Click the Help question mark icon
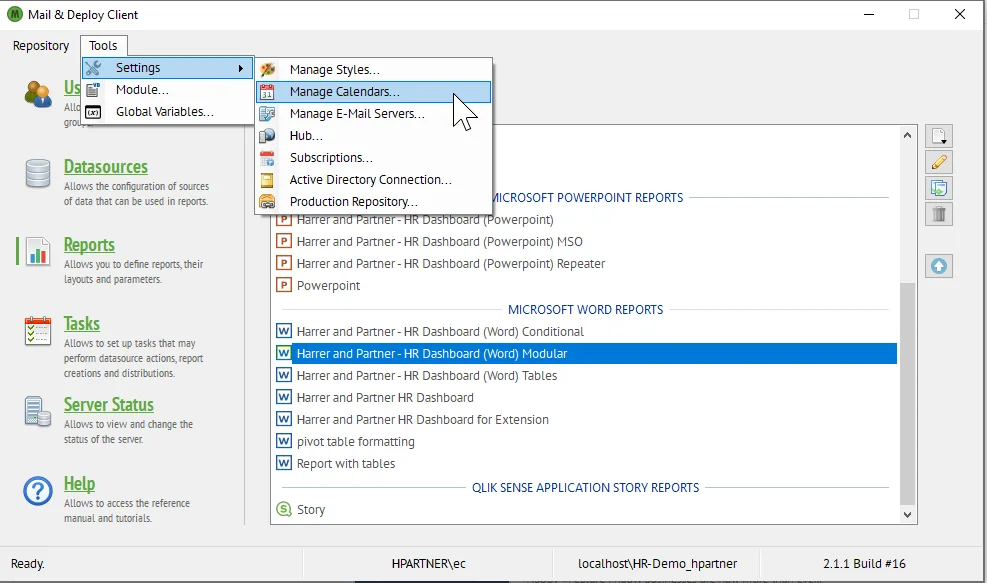This screenshot has height=583, width=987. click(38, 491)
